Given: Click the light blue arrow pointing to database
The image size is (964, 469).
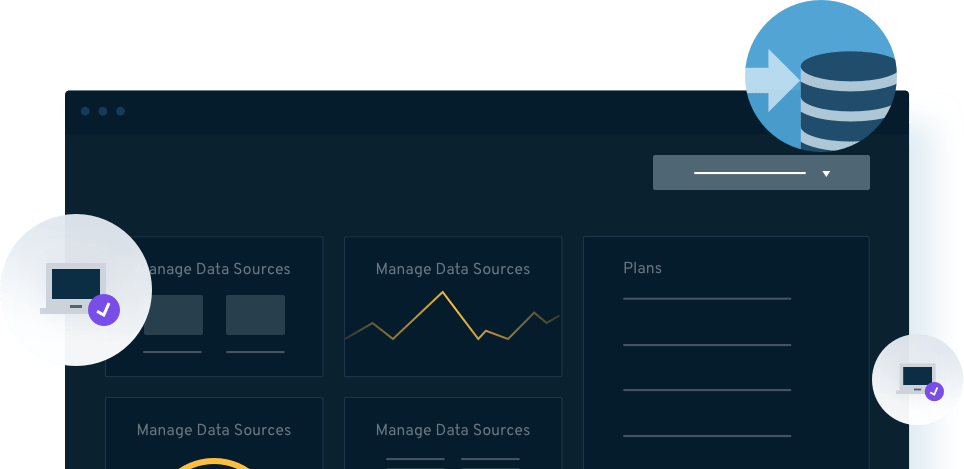Looking at the screenshot, I should coord(773,80).
